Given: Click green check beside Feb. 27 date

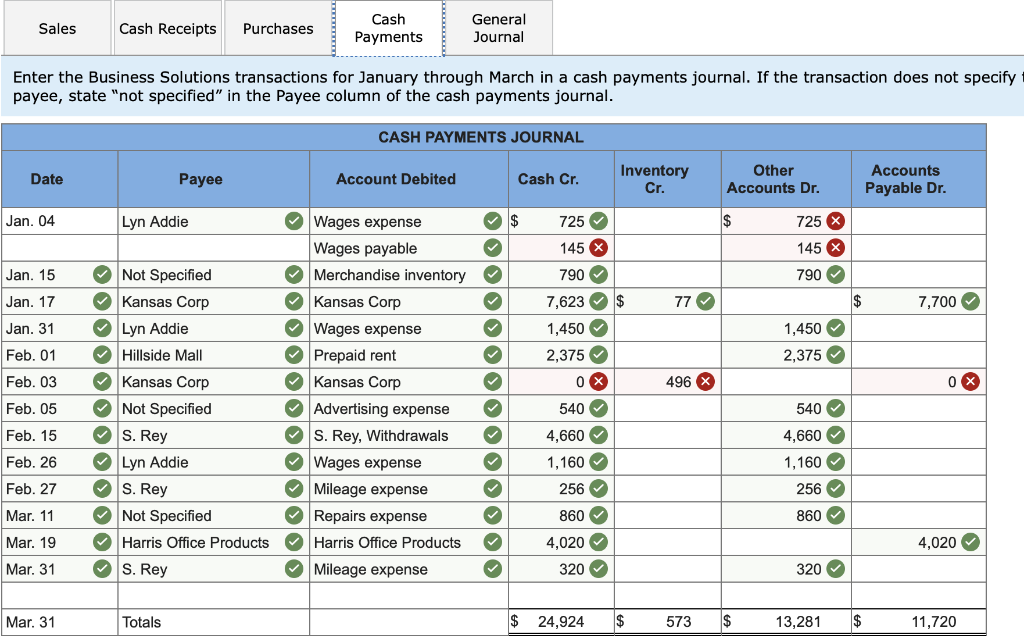Looking at the screenshot, I should (x=102, y=489).
